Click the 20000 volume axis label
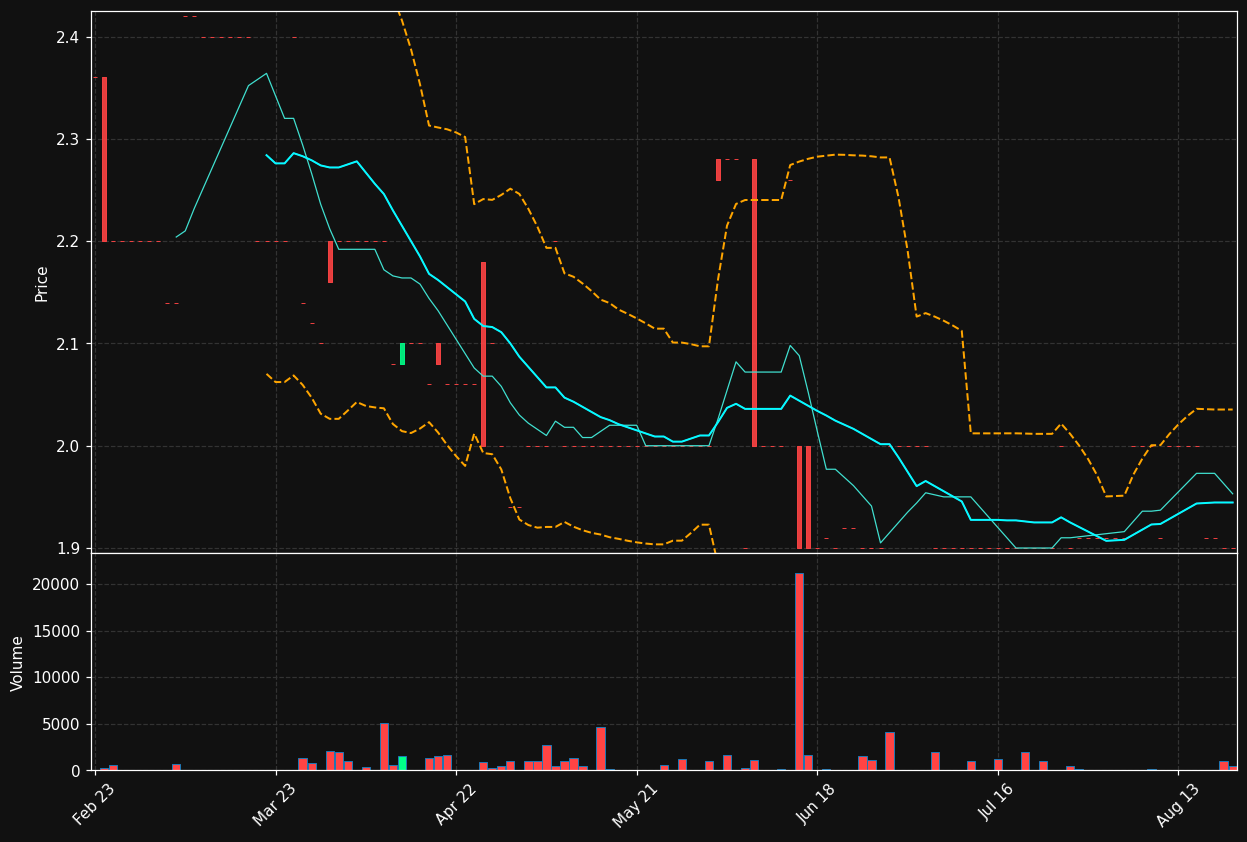 pos(57,585)
